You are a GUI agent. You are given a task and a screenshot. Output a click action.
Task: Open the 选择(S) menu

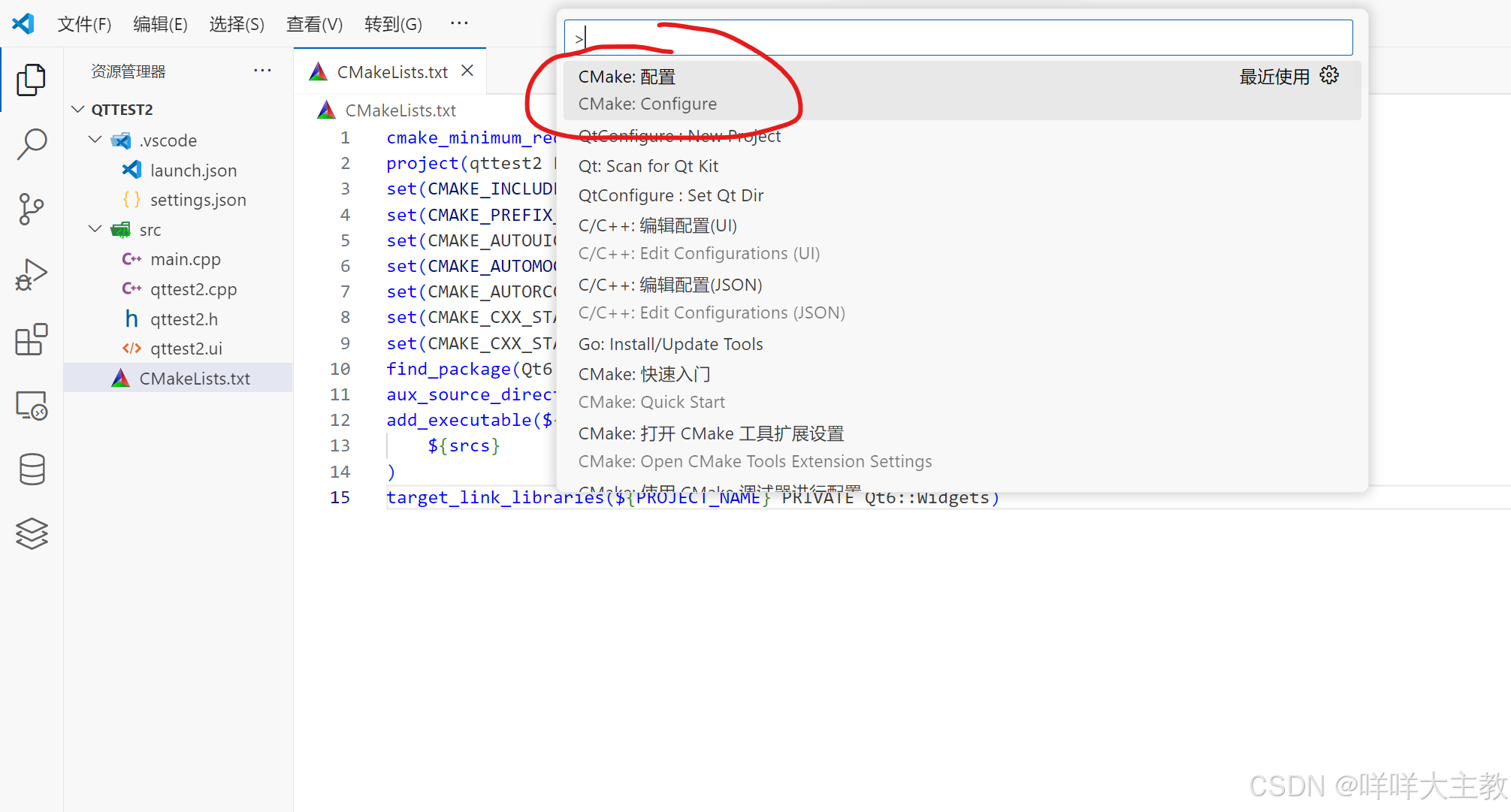pyautogui.click(x=237, y=24)
